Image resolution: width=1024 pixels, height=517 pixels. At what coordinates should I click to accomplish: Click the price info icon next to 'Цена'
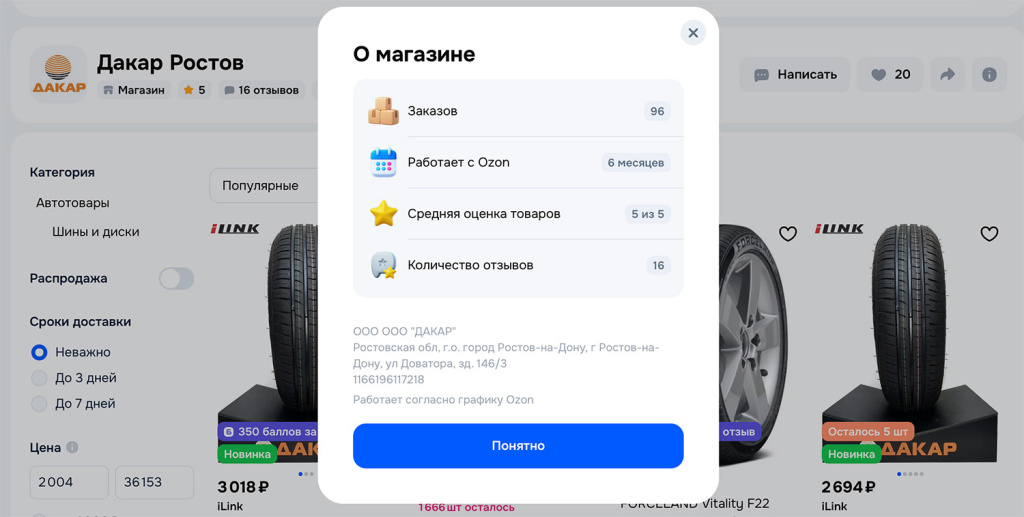(x=72, y=447)
